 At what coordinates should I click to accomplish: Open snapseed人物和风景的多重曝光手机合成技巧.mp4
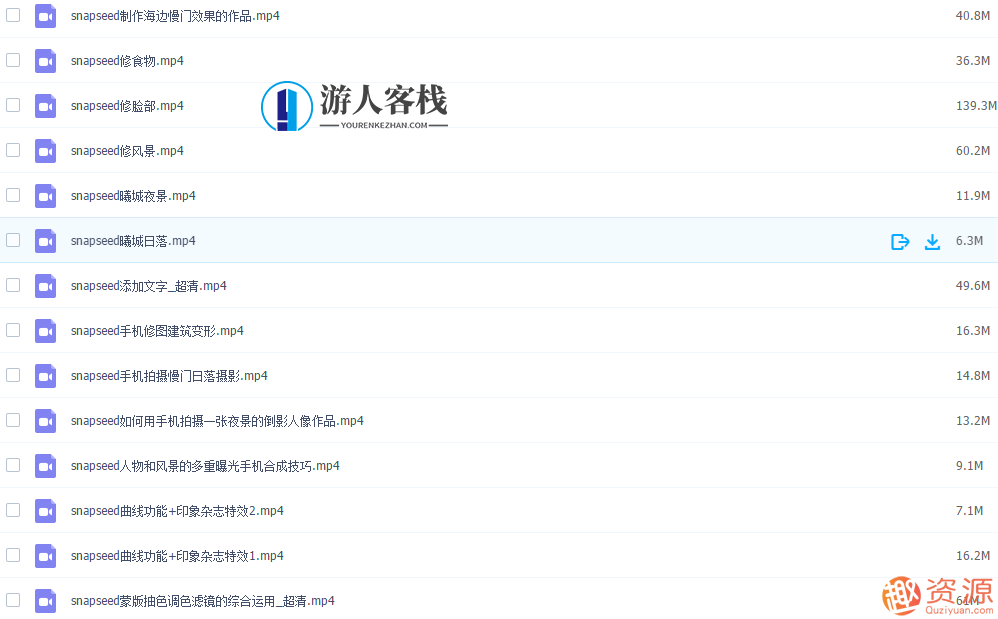click(205, 466)
